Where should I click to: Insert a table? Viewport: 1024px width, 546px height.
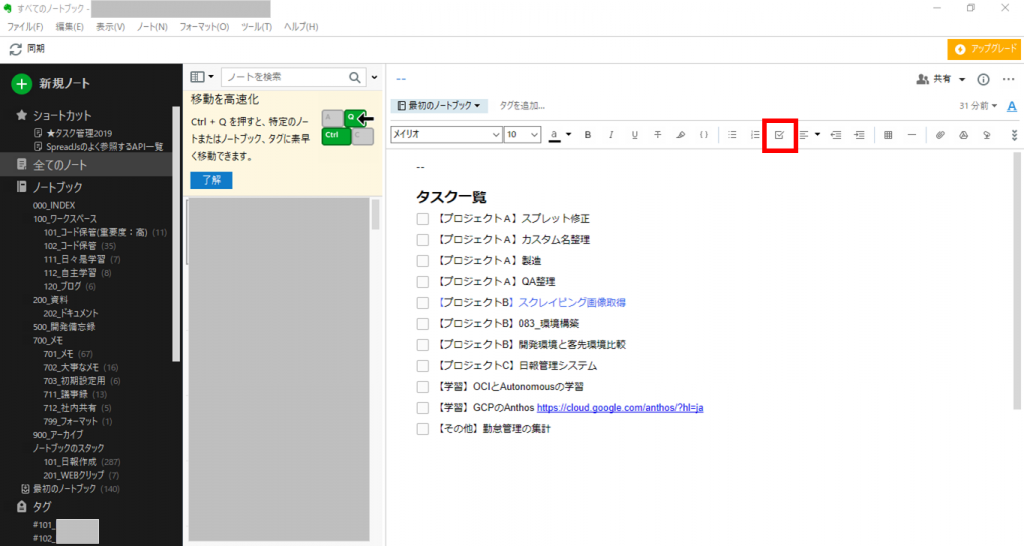pos(888,135)
